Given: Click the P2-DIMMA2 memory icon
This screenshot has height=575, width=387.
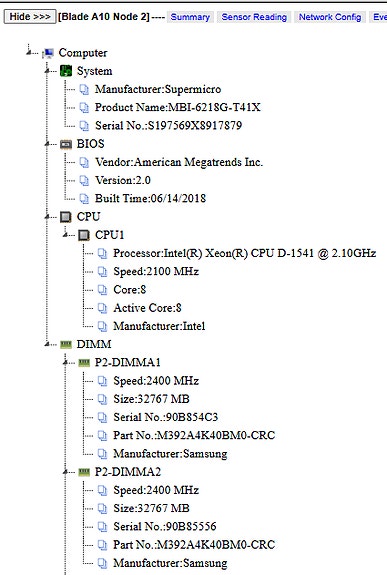Looking at the screenshot, I should 84,472.
